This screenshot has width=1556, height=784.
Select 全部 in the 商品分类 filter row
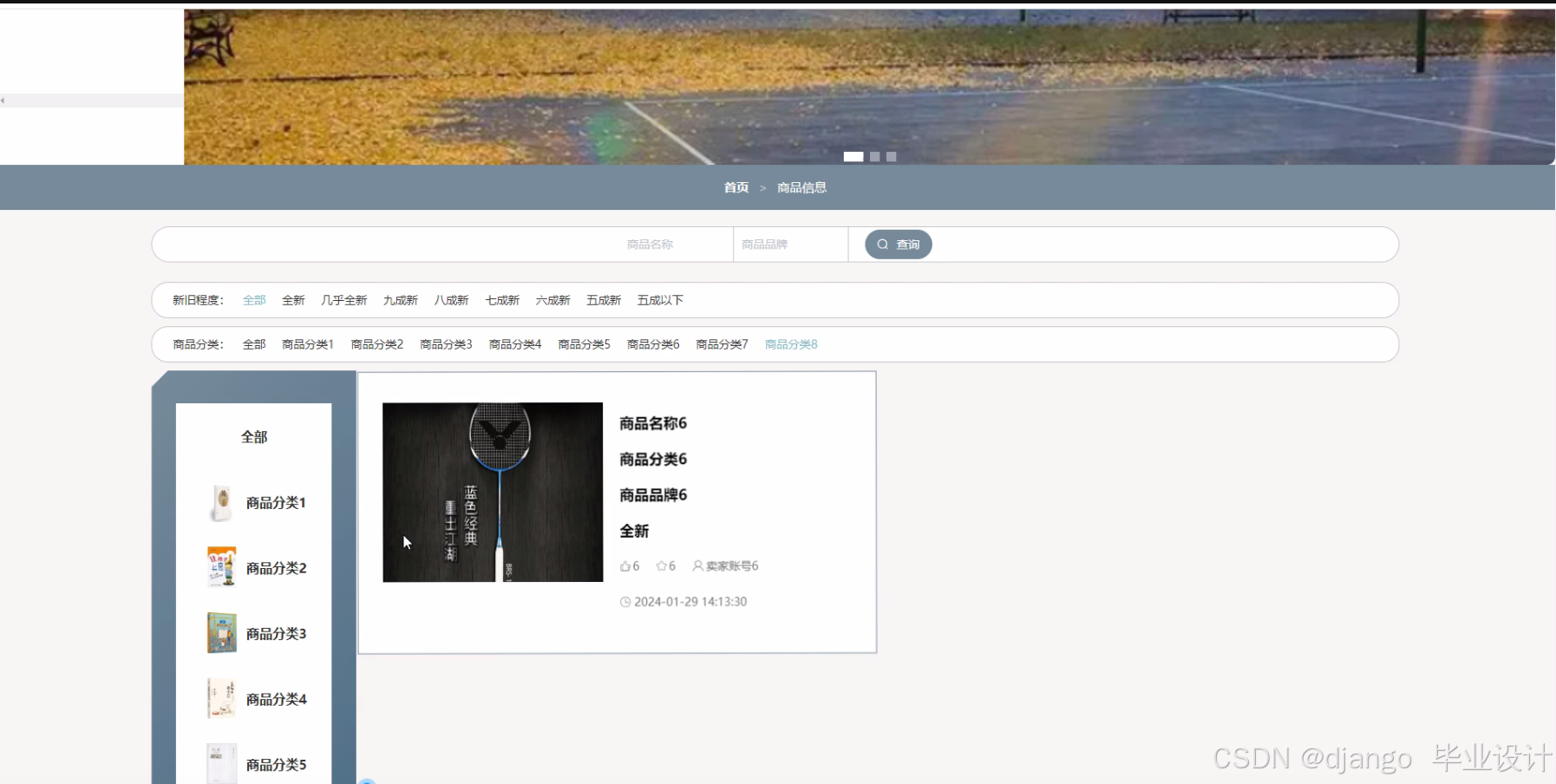pos(254,344)
